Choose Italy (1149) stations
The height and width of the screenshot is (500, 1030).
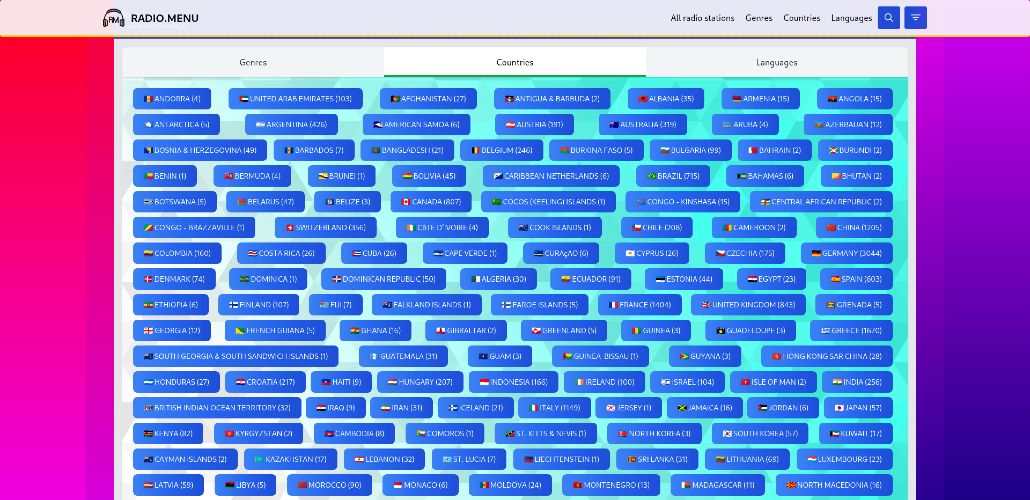click(554, 407)
